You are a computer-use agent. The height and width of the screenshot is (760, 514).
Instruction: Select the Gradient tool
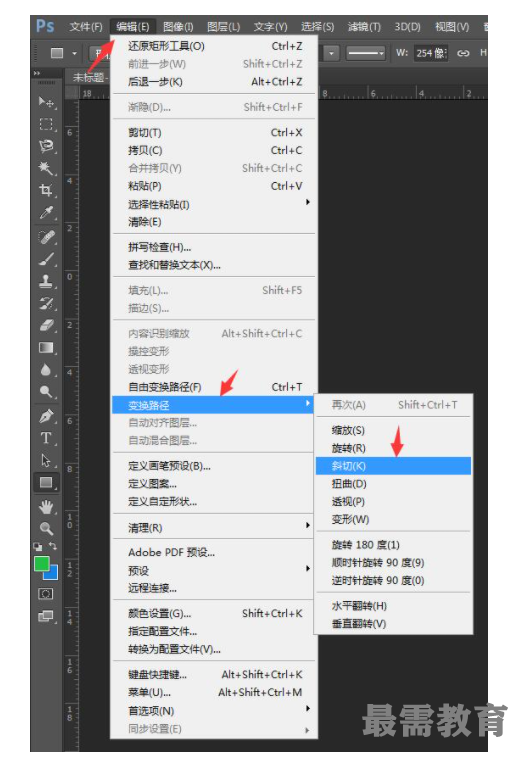47,348
